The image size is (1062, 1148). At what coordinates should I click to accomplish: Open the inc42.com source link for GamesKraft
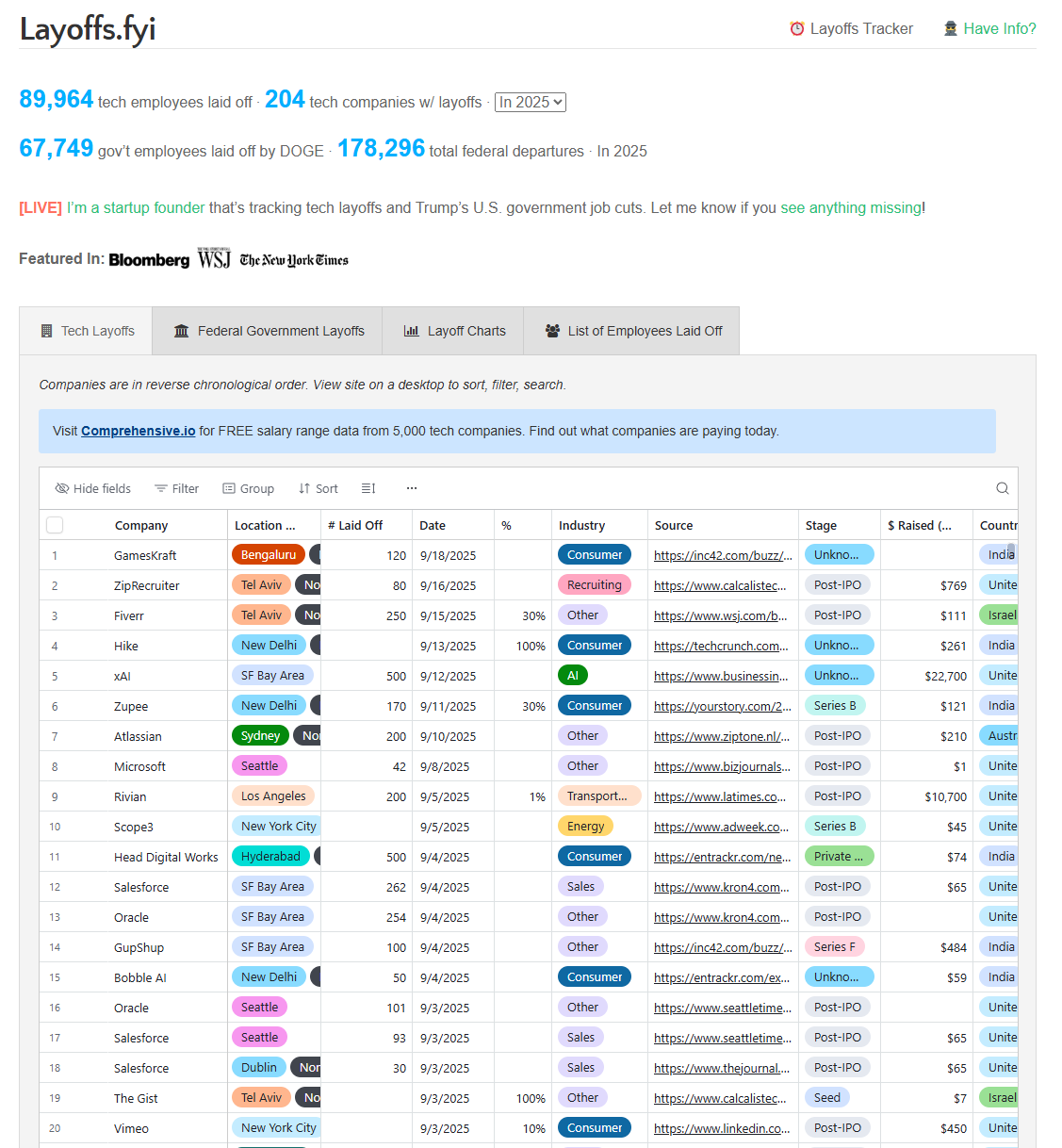pos(723,555)
